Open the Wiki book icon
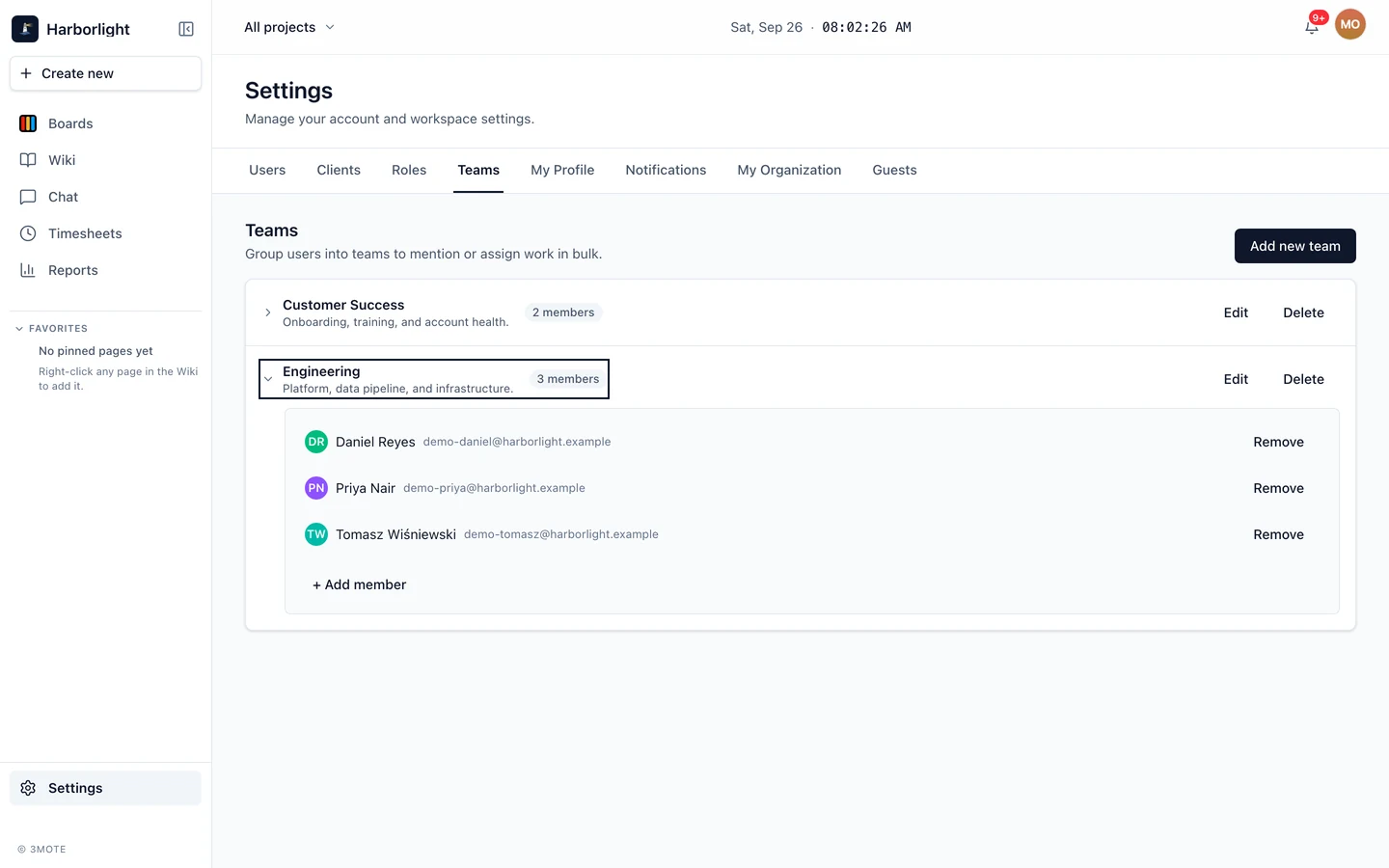This screenshot has height=868, width=1389. [28, 160]
